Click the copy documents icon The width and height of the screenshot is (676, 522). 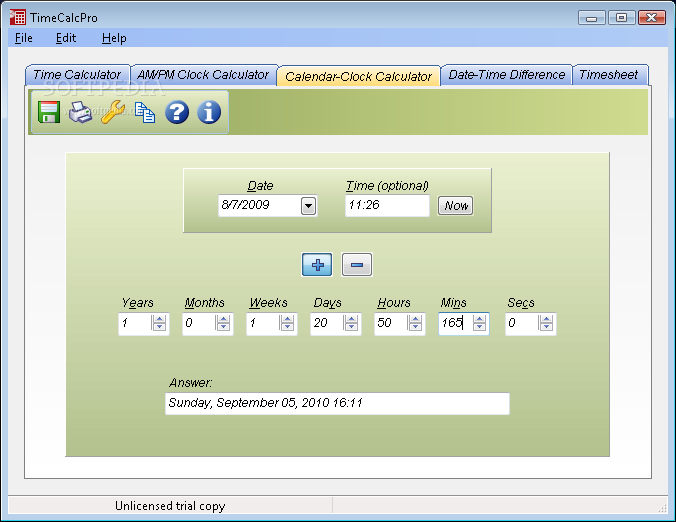(145, 113)
